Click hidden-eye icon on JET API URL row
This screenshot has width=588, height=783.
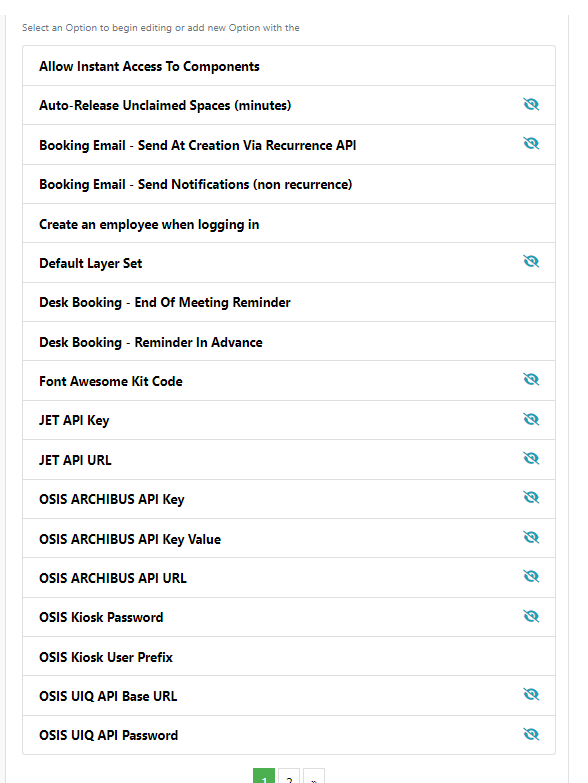coord(531,458)
